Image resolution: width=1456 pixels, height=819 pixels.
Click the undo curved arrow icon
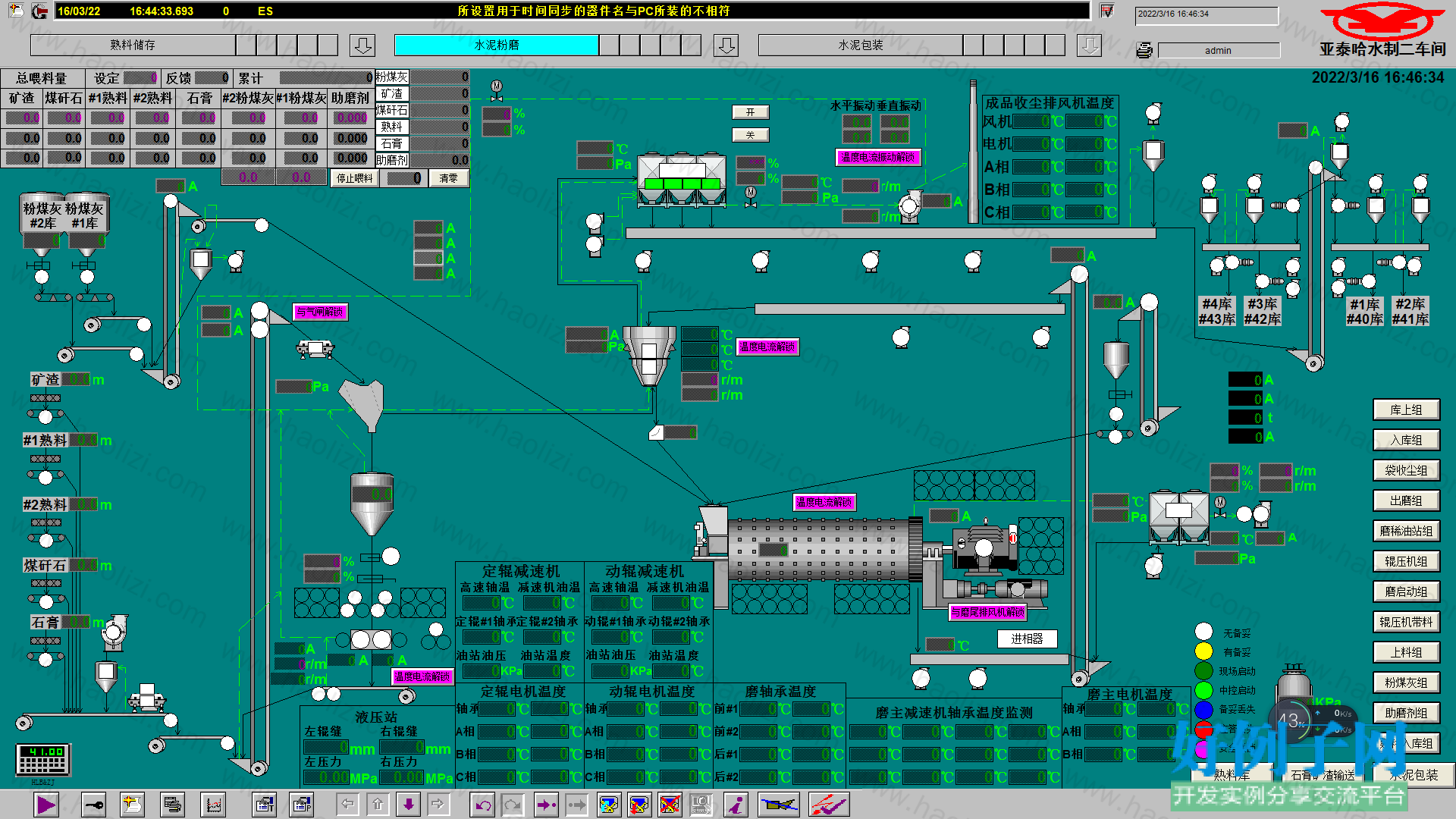[482, 805]
